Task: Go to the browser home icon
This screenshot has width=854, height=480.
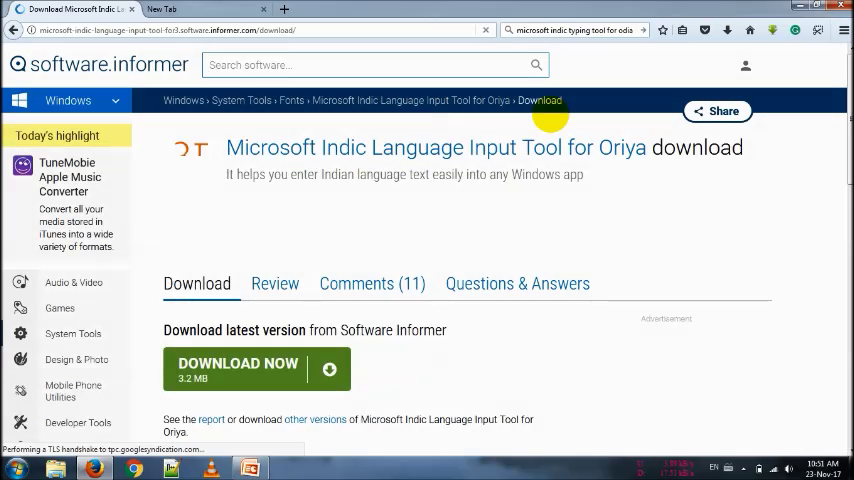Action: 750,30
